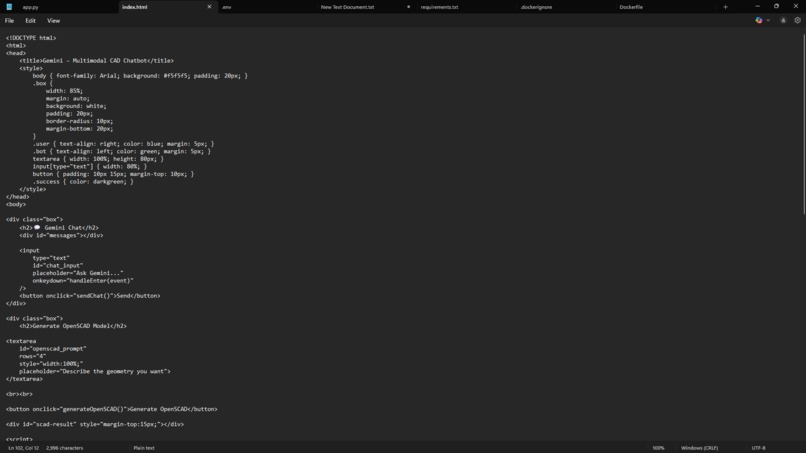Viewport: 806px width, 453px height.
Task: Click Ln 102, Col 12 status indicator
Action: [x=23, y=448]
